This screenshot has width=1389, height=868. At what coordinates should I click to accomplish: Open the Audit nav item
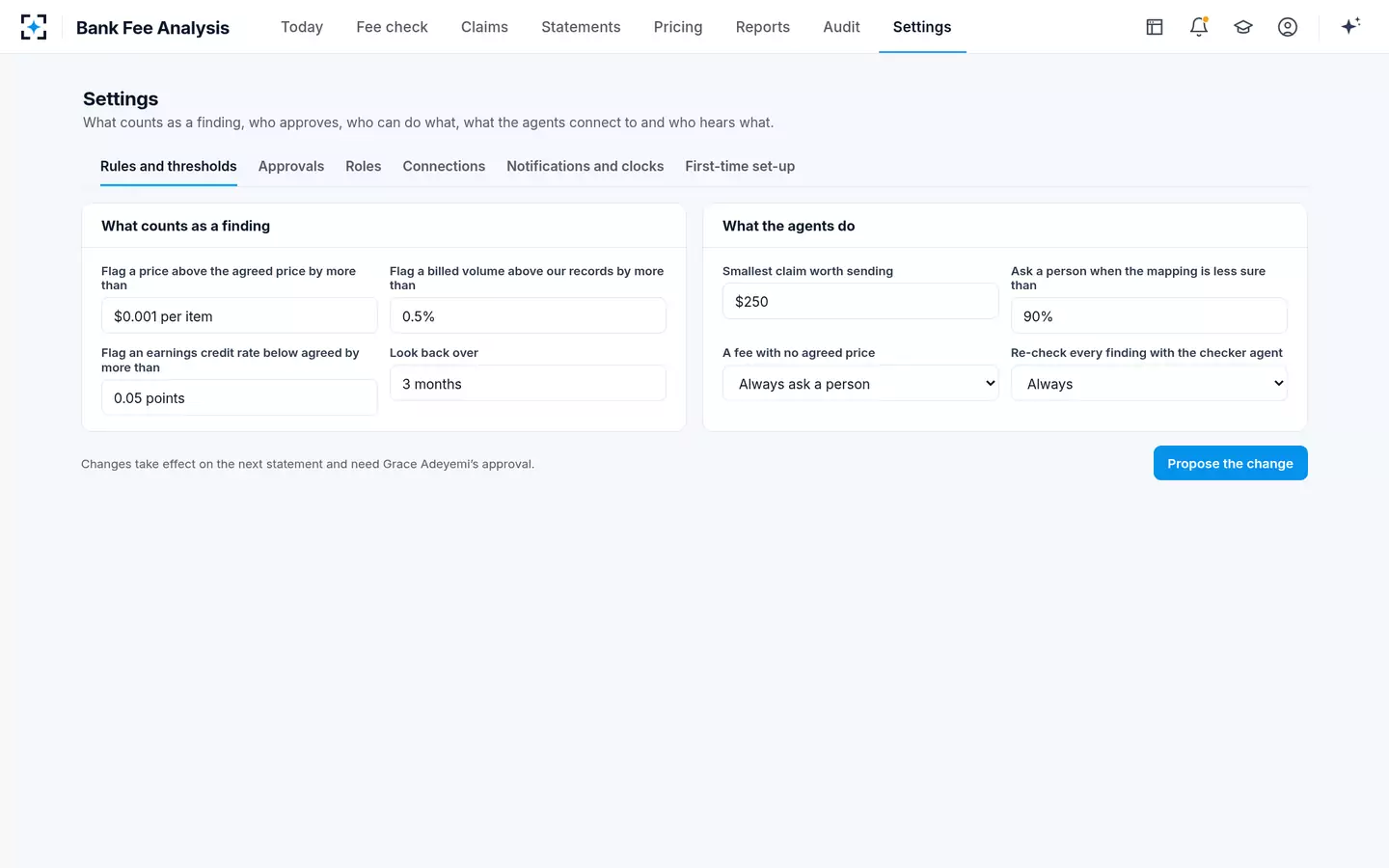841,27
